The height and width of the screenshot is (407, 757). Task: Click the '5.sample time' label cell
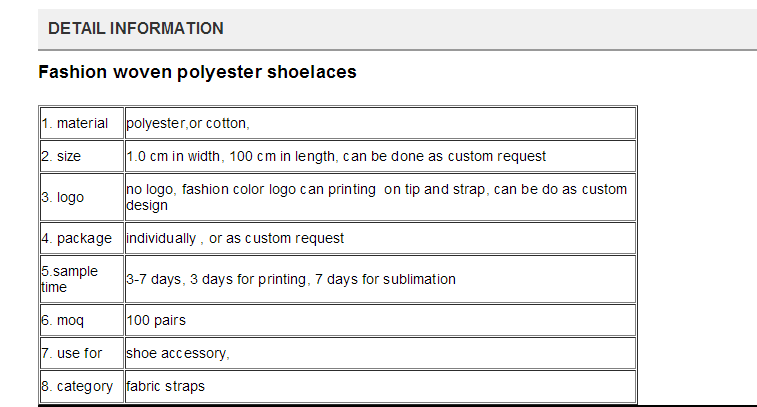coord(82,280)
